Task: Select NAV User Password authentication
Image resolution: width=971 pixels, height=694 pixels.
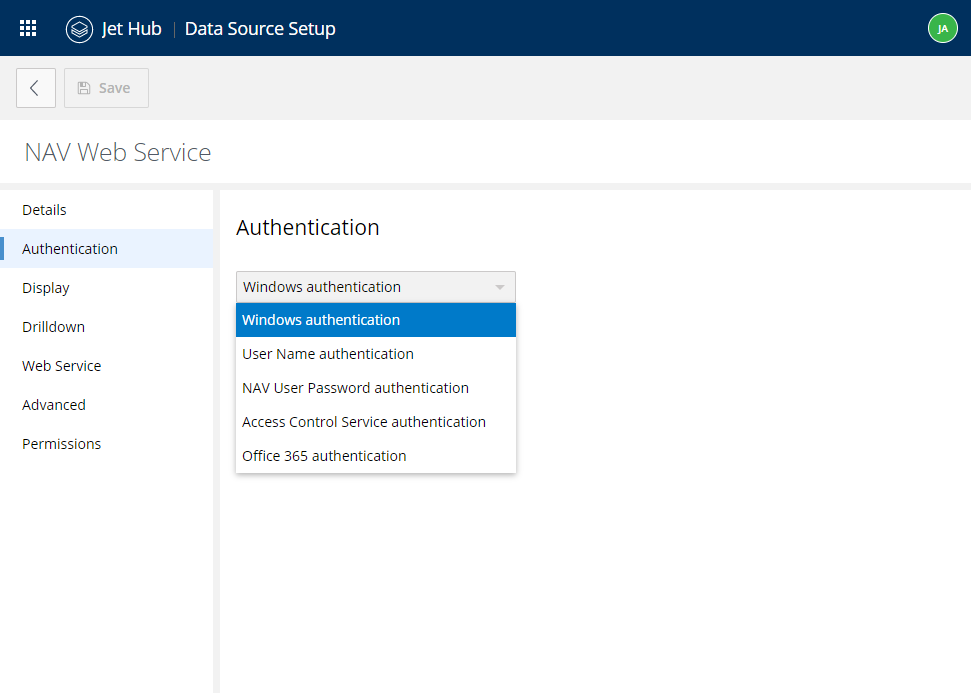Action: coord(375,388)
